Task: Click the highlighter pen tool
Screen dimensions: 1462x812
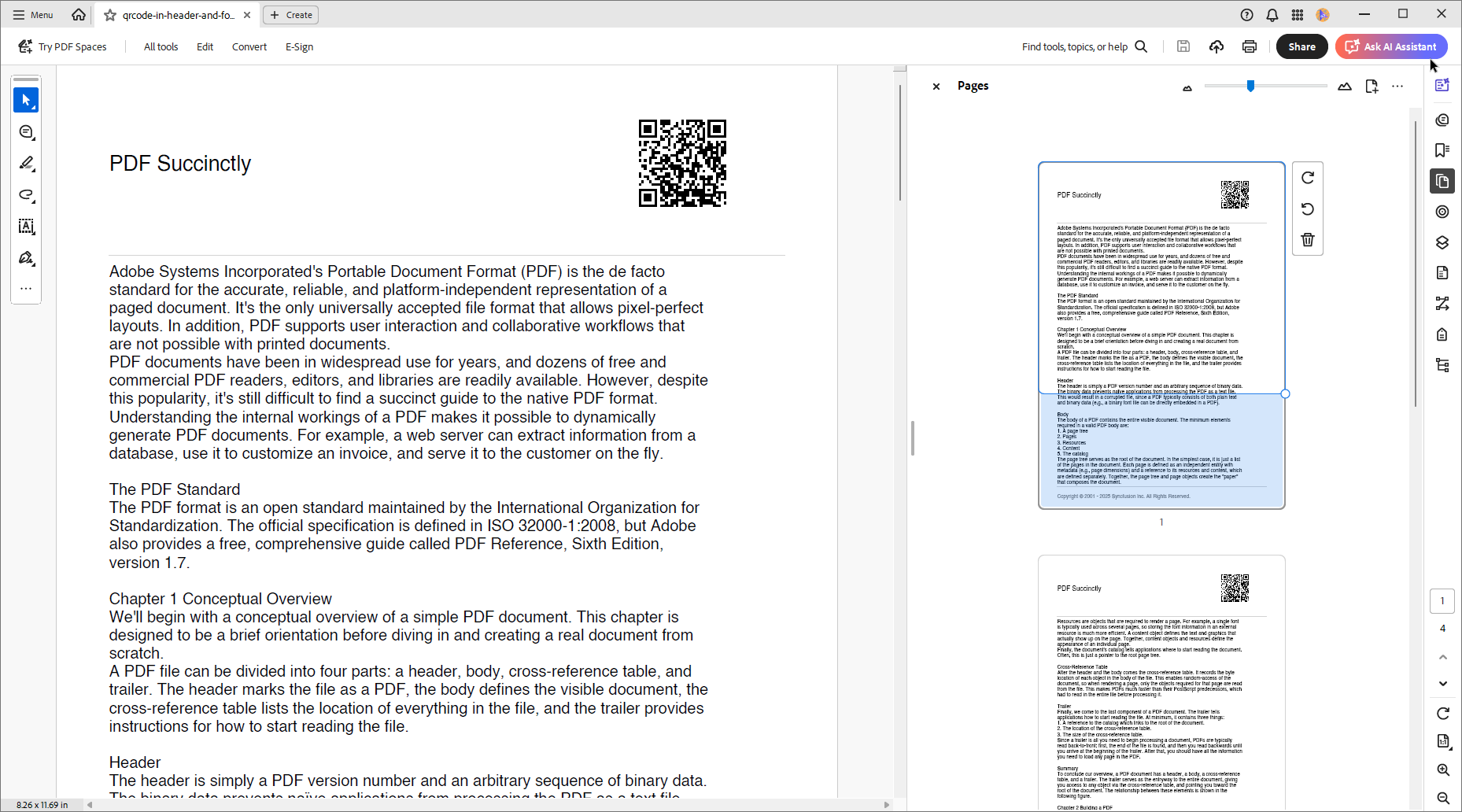Action: [26, 163]
